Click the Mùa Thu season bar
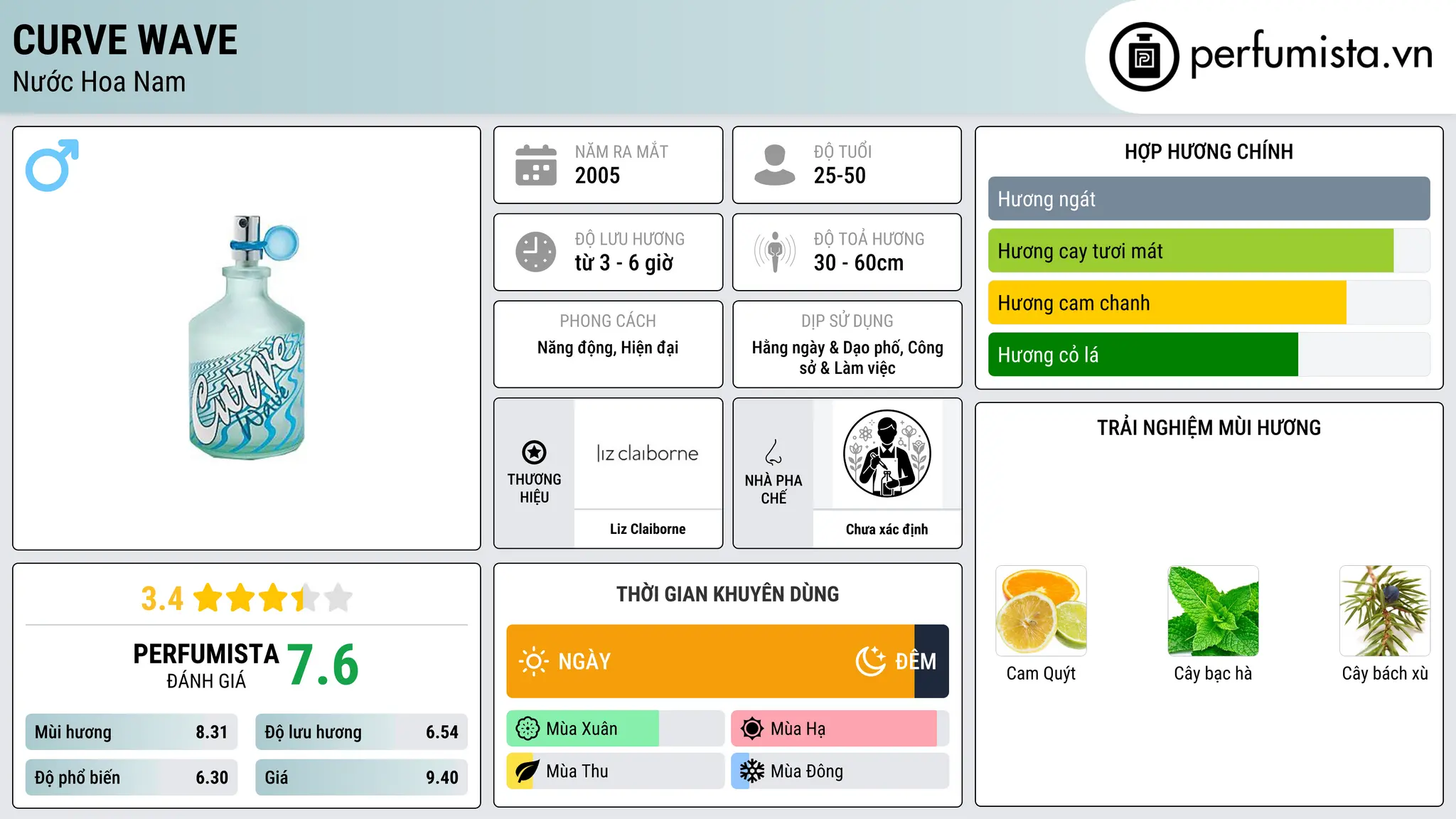 pos(615,771)
